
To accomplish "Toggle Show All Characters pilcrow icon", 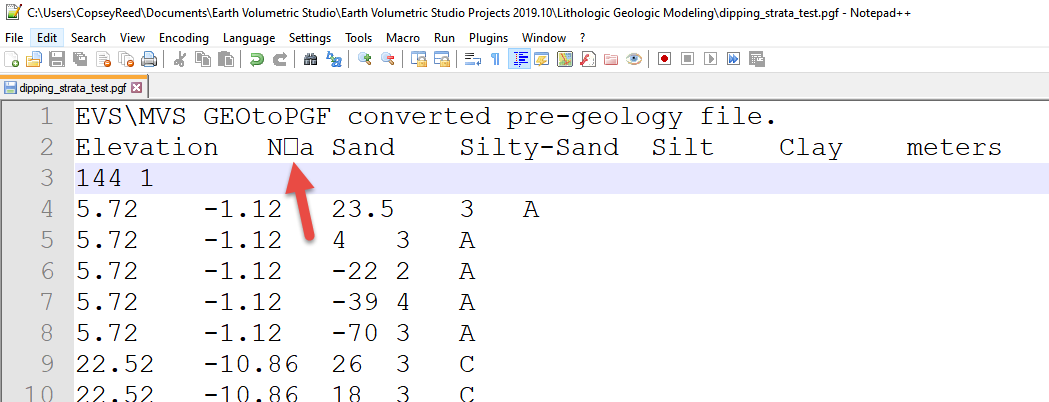I will (495, 60).
